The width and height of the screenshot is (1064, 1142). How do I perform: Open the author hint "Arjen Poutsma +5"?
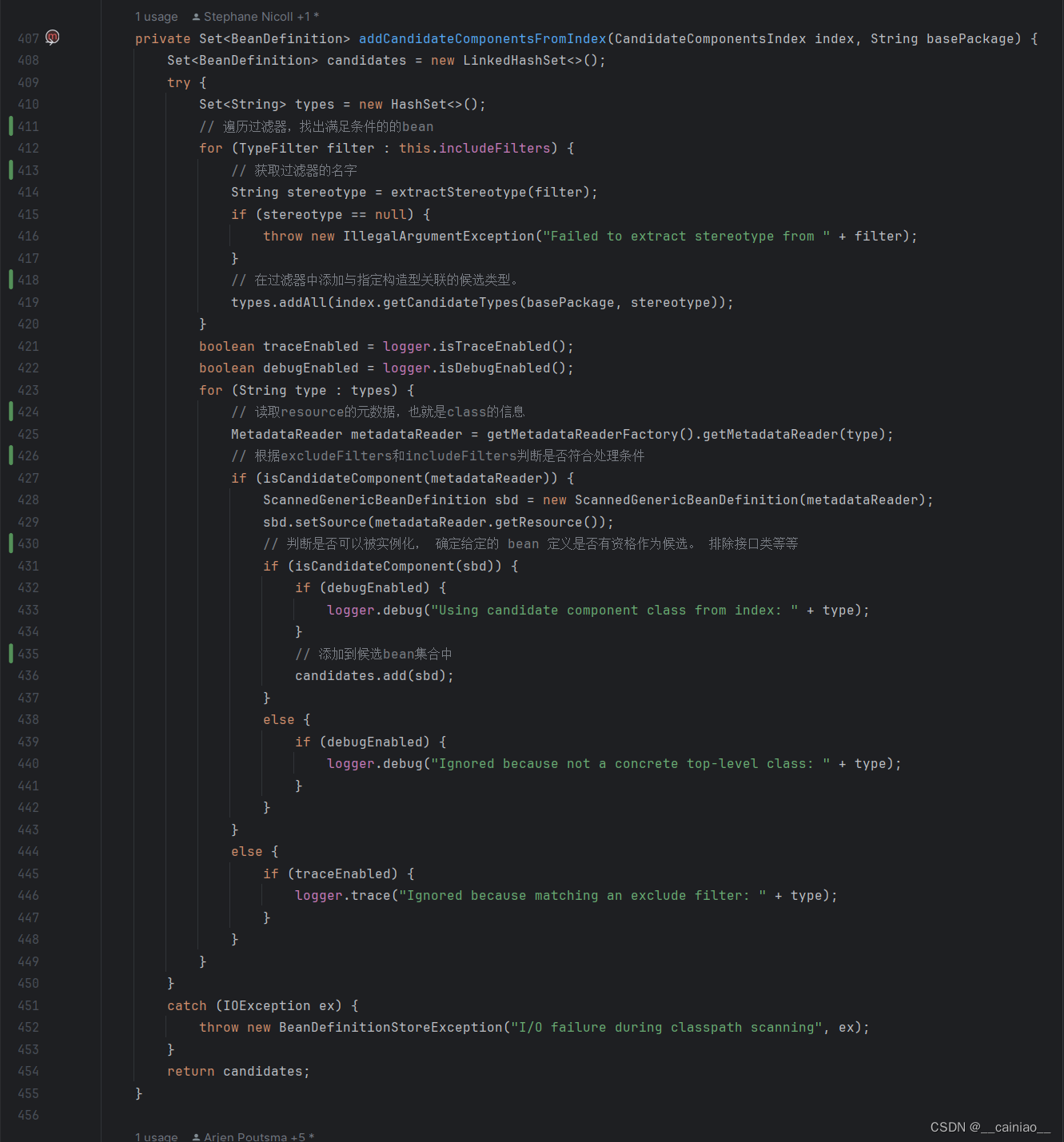pyautogui.click(x=253, y=1136)
